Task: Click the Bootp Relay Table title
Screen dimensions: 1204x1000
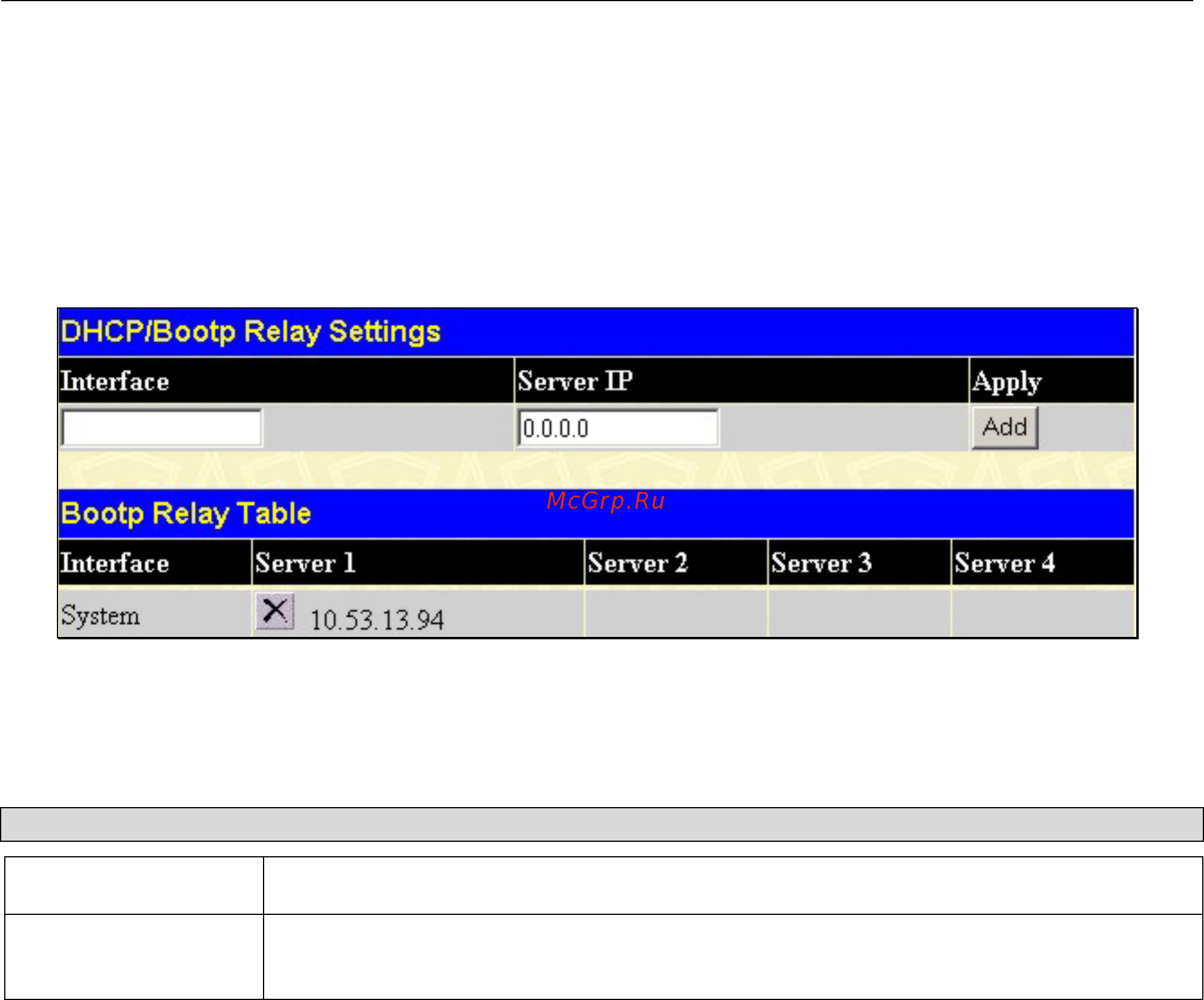Action: tap(186, 514)
